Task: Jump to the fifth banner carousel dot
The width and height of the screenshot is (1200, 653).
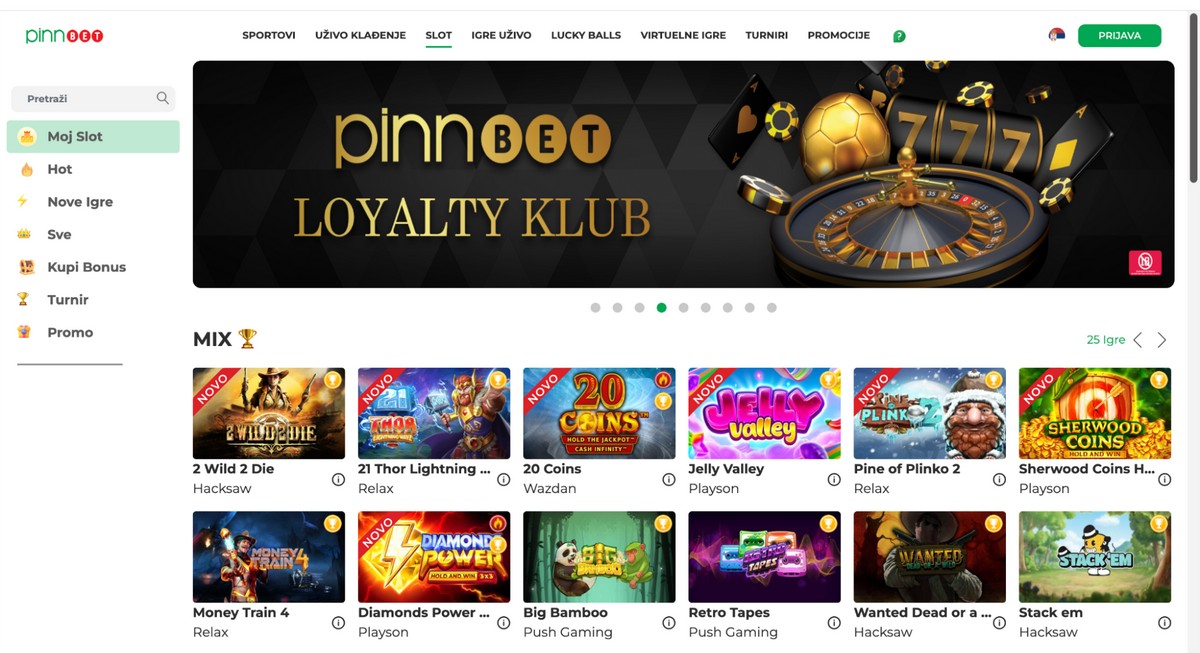Action: tap(683, 308)
